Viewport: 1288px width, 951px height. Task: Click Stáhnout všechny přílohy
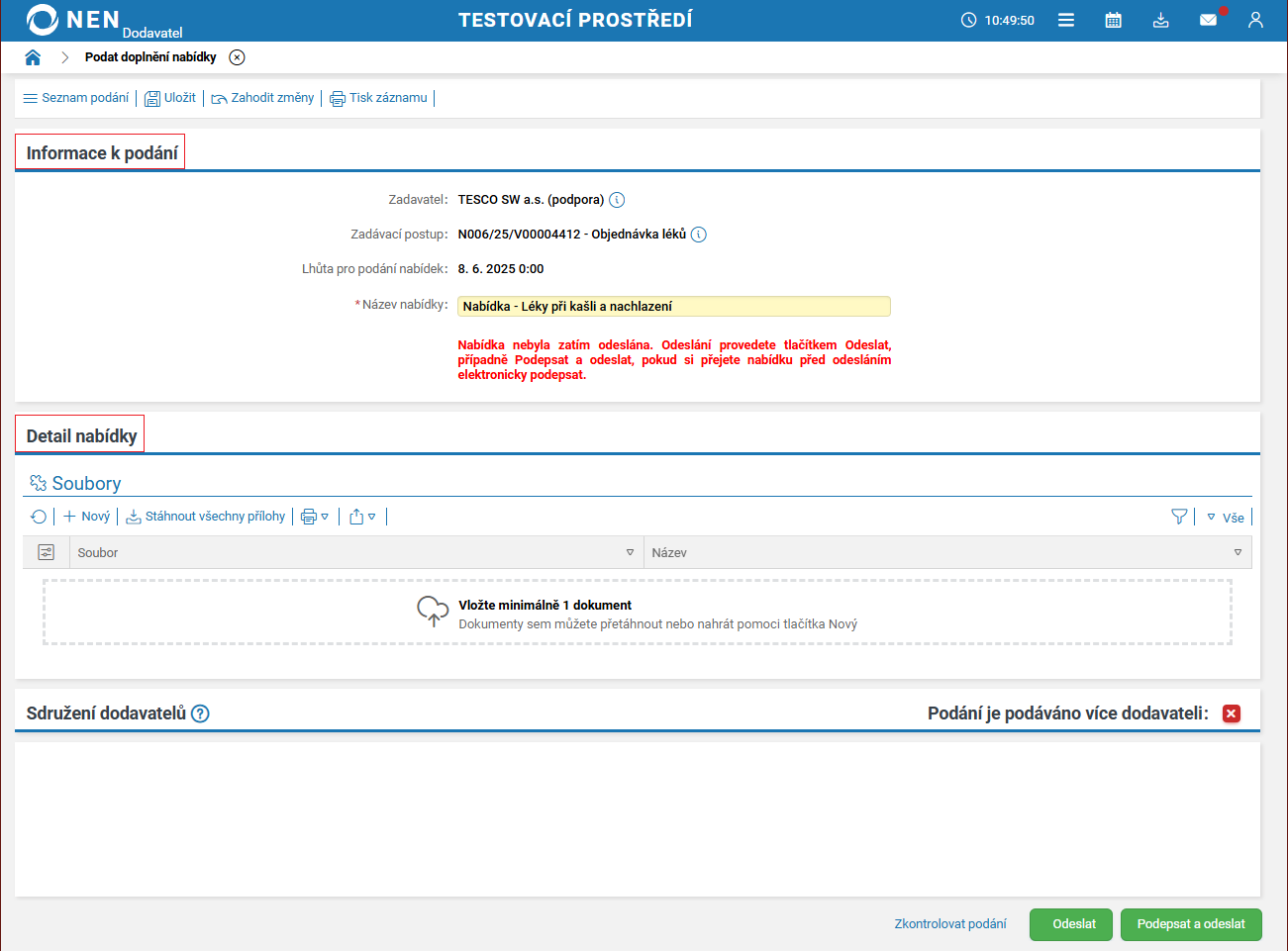click(206, 517)
